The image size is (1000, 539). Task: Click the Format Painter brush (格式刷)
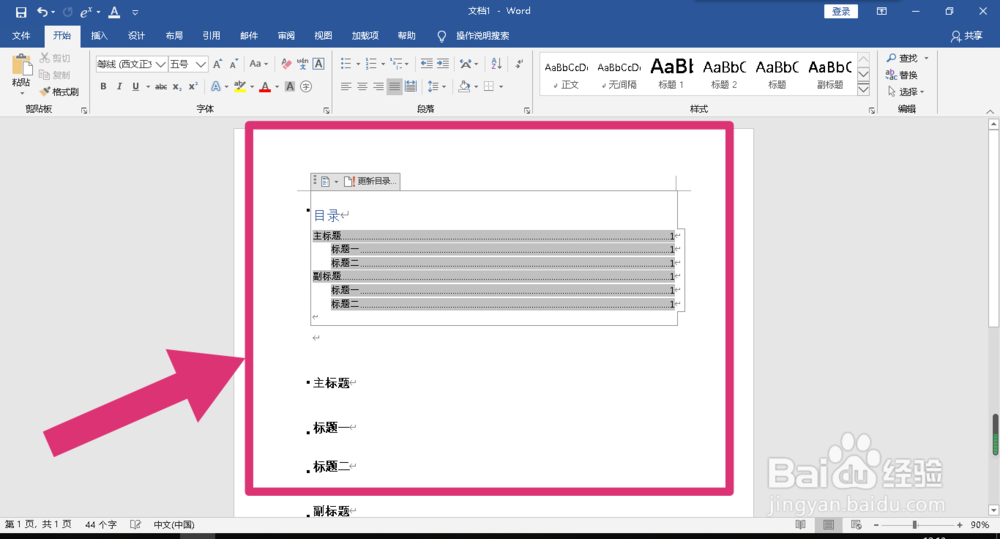(59, 92)
